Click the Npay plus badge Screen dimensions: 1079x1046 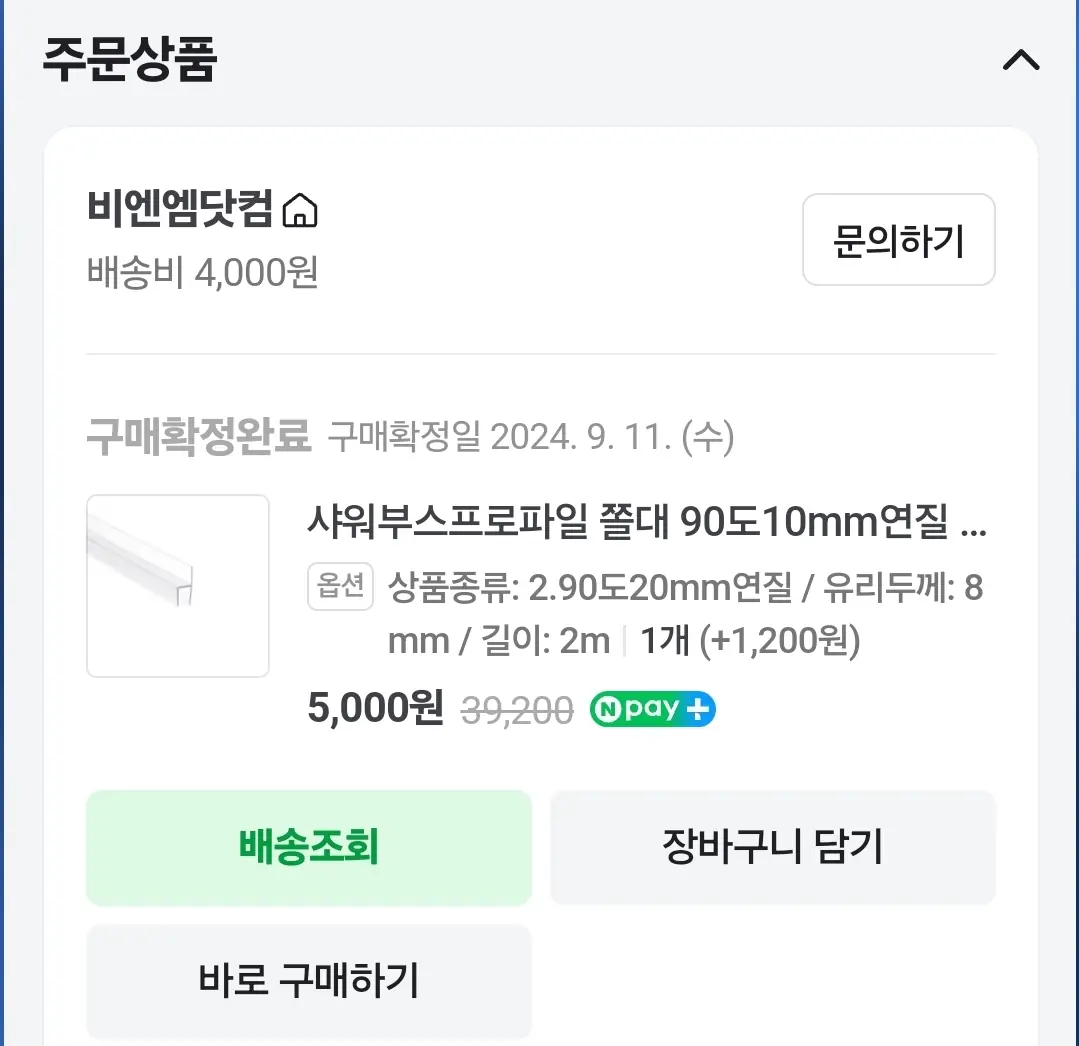[x=652, y=709]
